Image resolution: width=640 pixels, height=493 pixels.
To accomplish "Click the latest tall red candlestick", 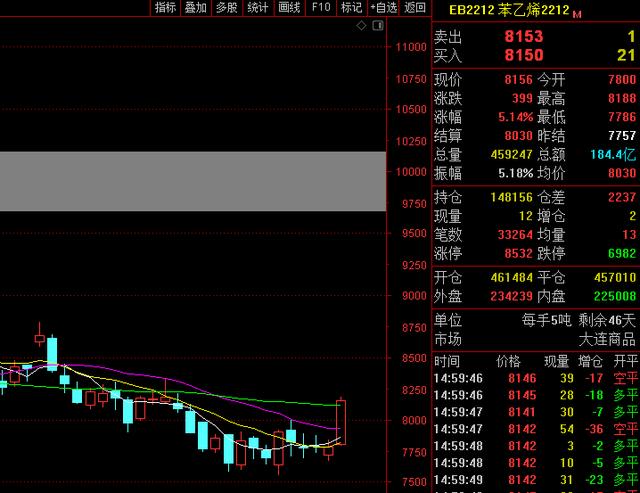I will click(x=341, y=420).
